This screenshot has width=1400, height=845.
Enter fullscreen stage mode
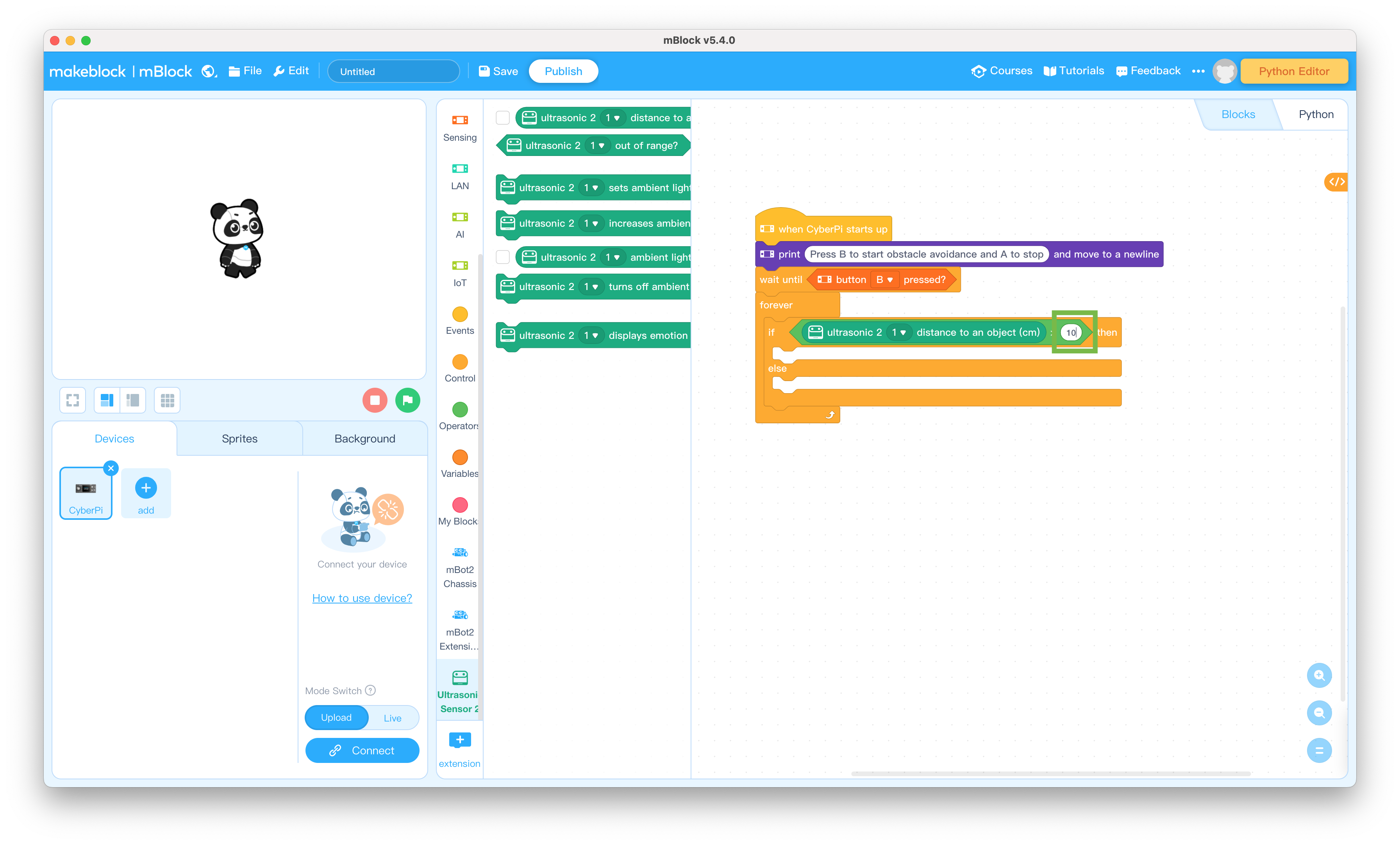(x=73, y=400)
